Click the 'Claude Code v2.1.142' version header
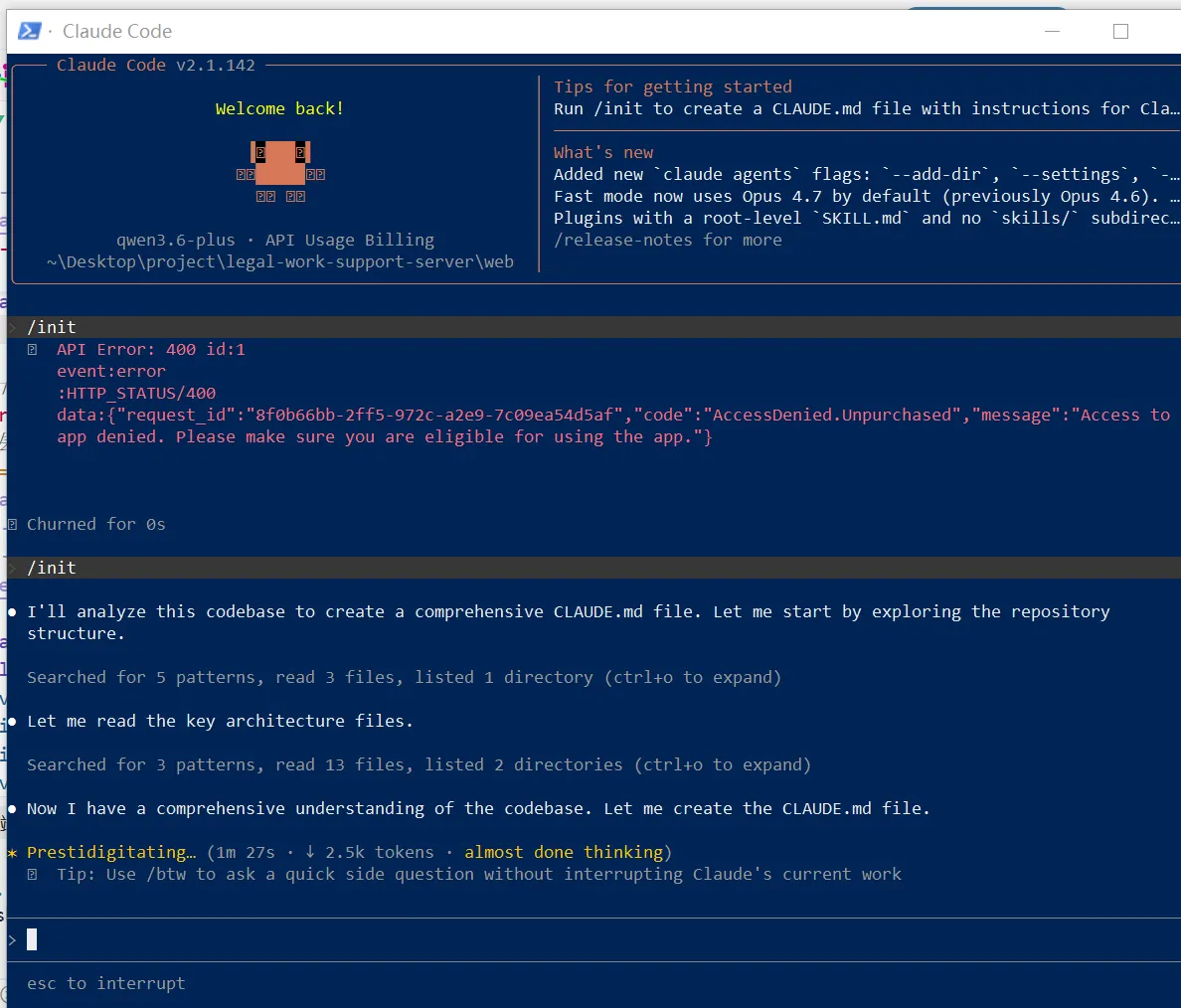 156,65
